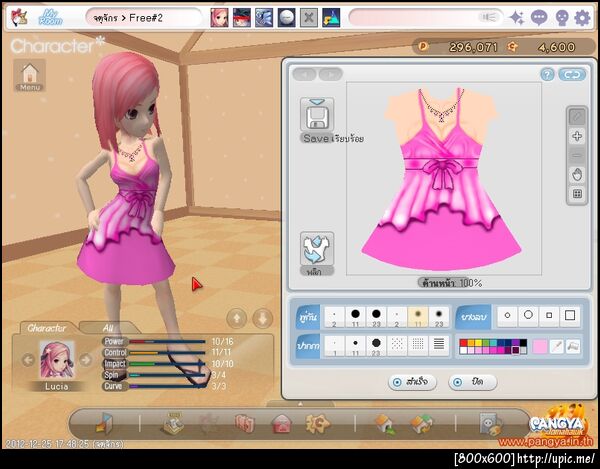Select the hand pan tool
Viewport: 600px width, 469px height.
(577, 175)
